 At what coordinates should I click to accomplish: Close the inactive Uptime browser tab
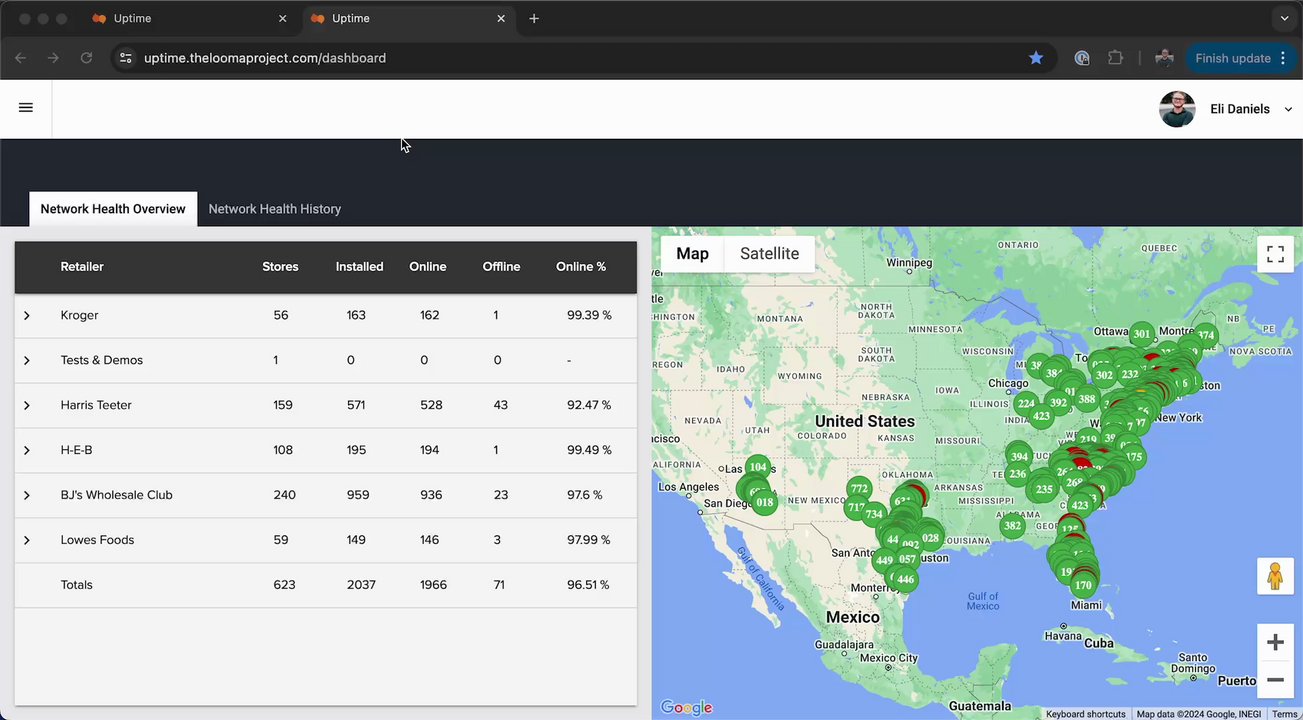283,18
